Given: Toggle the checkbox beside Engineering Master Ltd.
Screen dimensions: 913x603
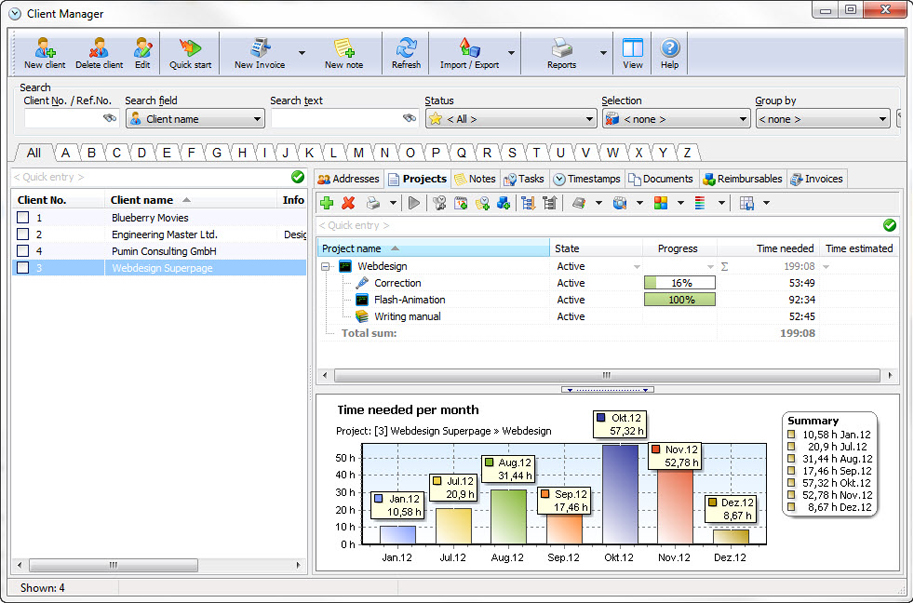Looking at the screenshot, I should tap(25, 233).
